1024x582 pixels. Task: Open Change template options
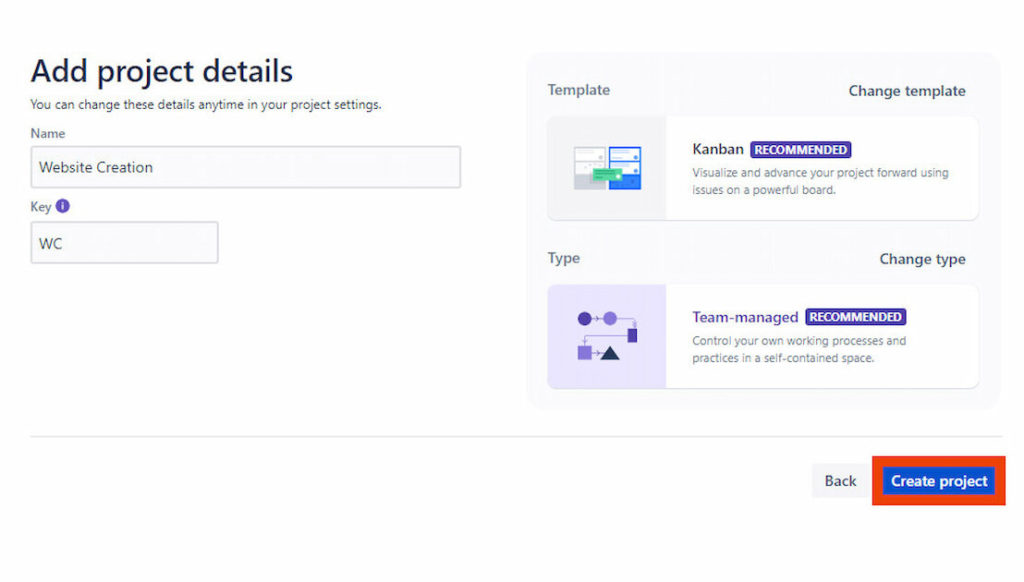(x=906, y=91)
